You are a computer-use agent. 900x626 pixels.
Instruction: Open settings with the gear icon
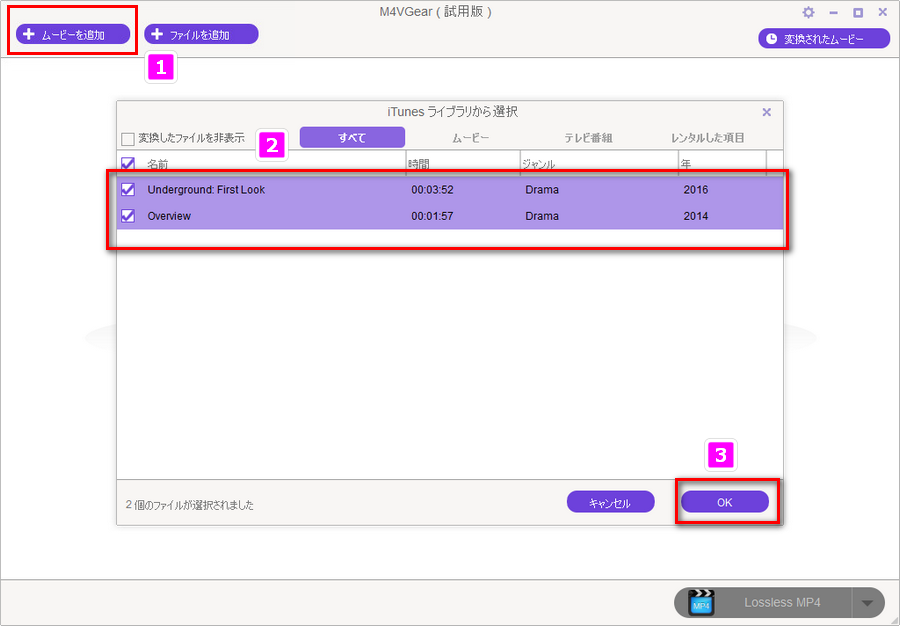pos(808,12)
